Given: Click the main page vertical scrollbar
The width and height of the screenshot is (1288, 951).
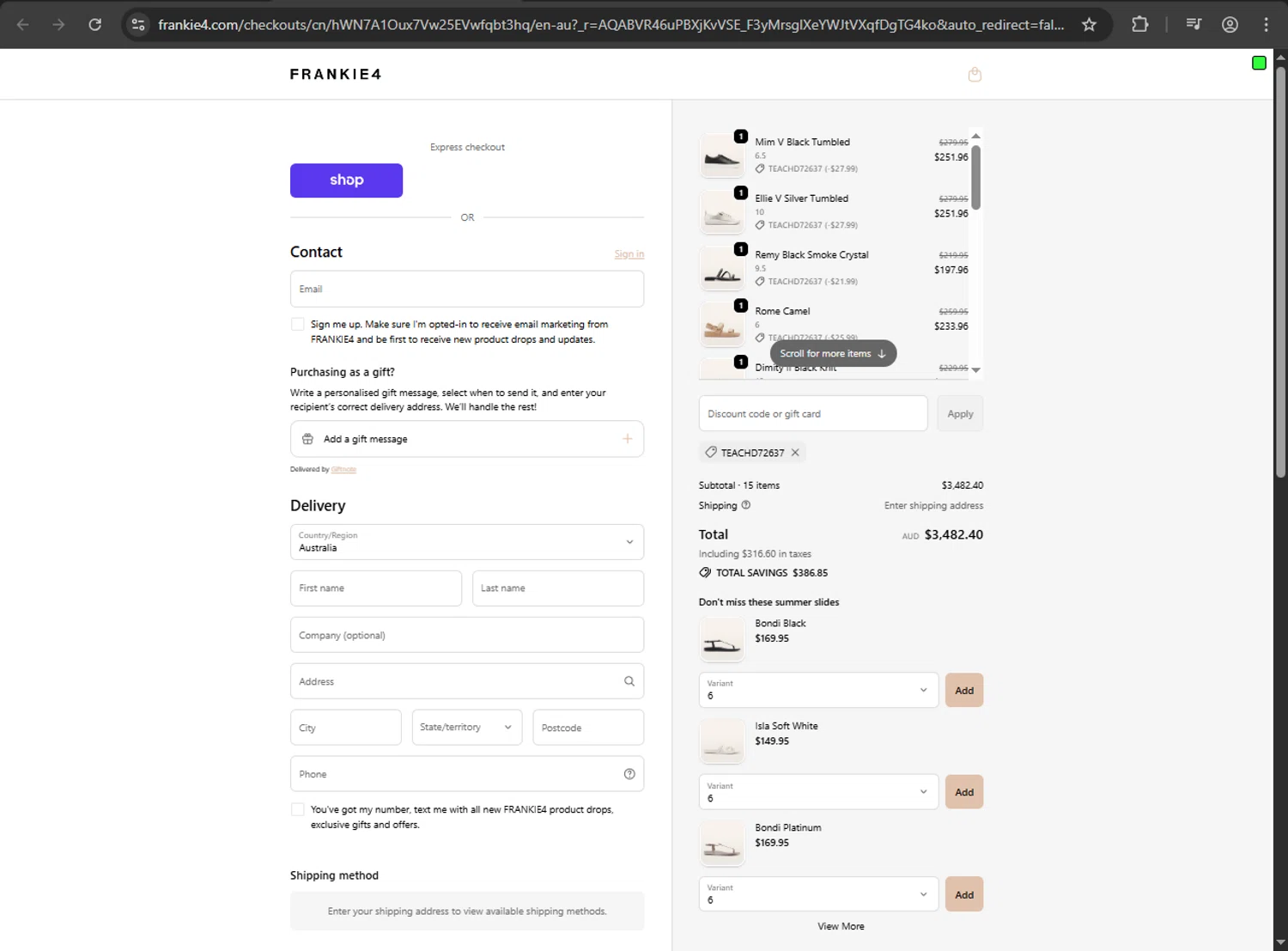Looking at the screenshot, I should point(1280,271).
